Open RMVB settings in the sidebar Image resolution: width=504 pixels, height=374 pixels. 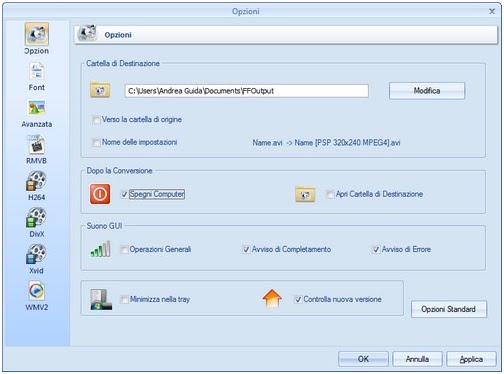36,145
